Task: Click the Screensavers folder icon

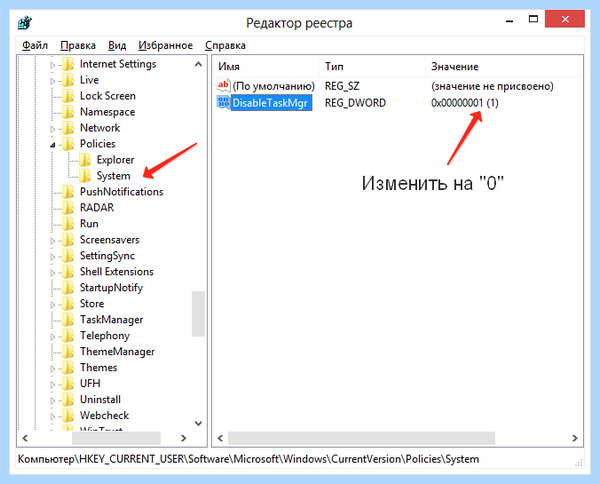Action: coord(68,240)
